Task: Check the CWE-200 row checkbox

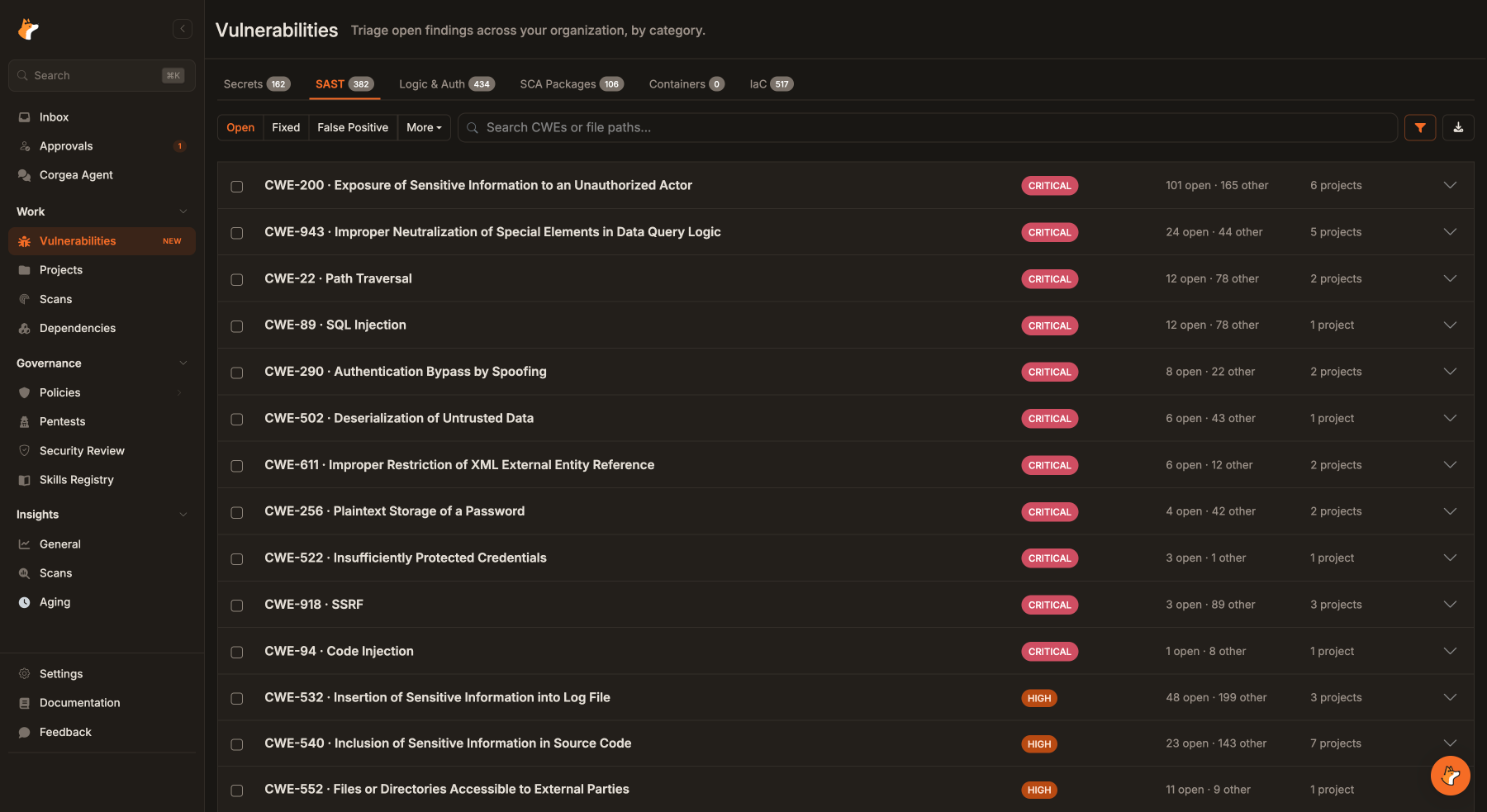Action: (237, 186)
